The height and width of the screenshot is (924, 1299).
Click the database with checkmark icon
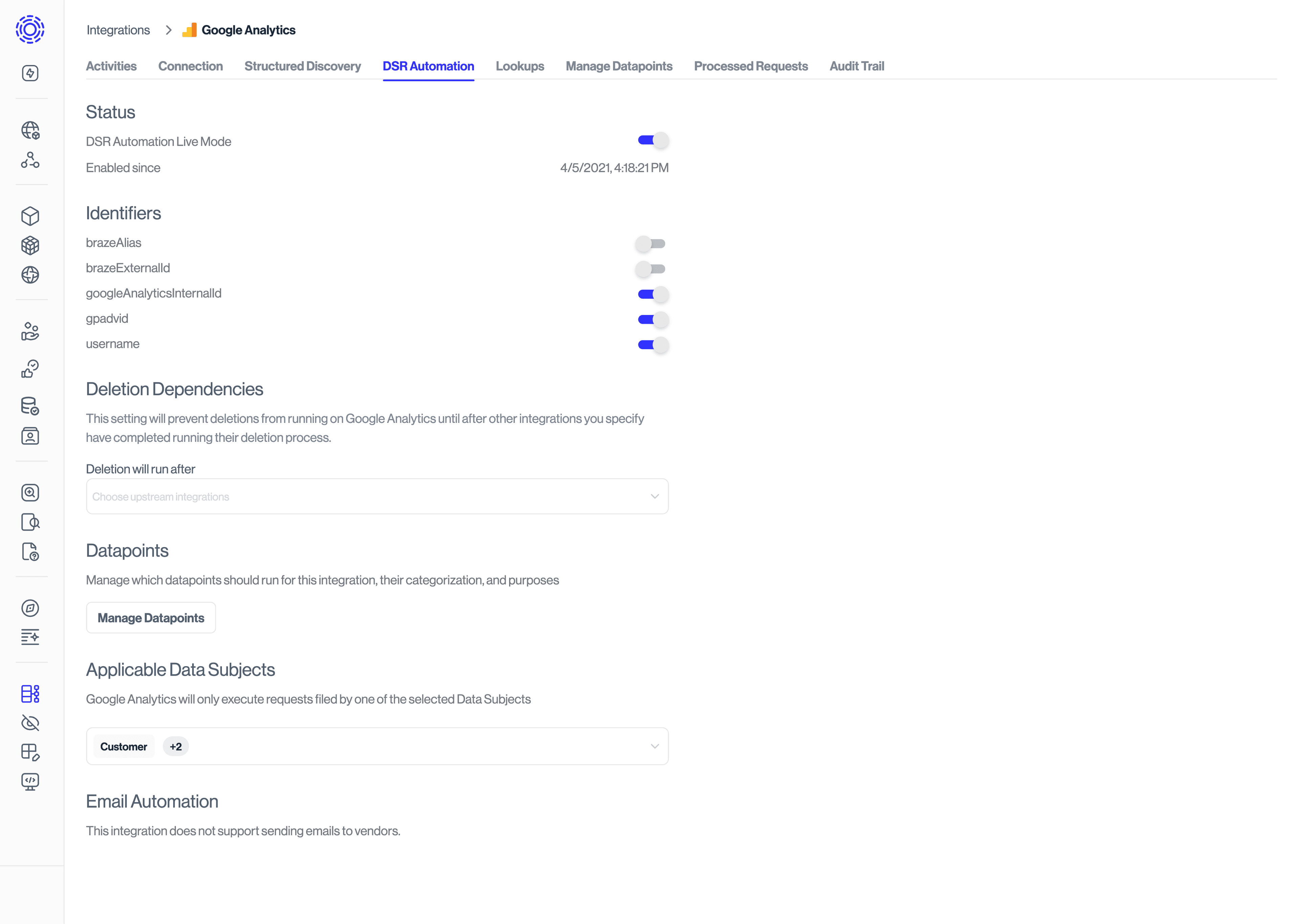coord(30,406)
